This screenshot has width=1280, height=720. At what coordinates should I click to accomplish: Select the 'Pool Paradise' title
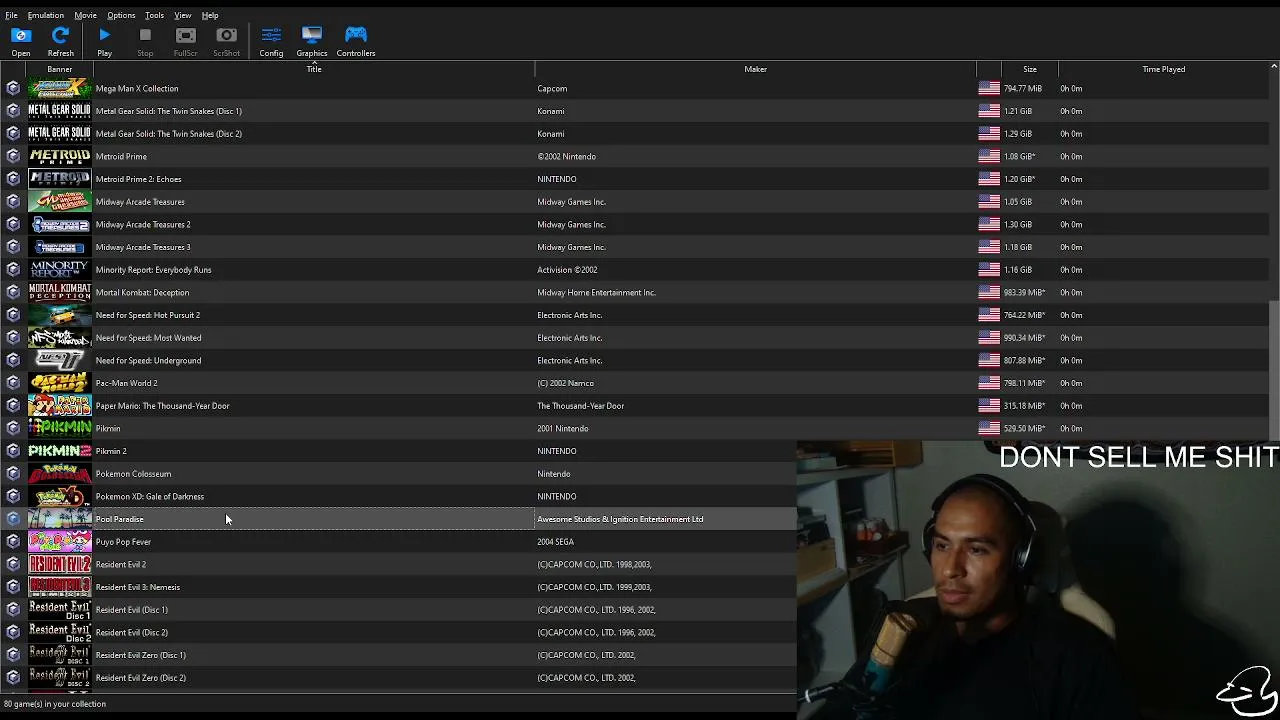click(x=120, y=519)
